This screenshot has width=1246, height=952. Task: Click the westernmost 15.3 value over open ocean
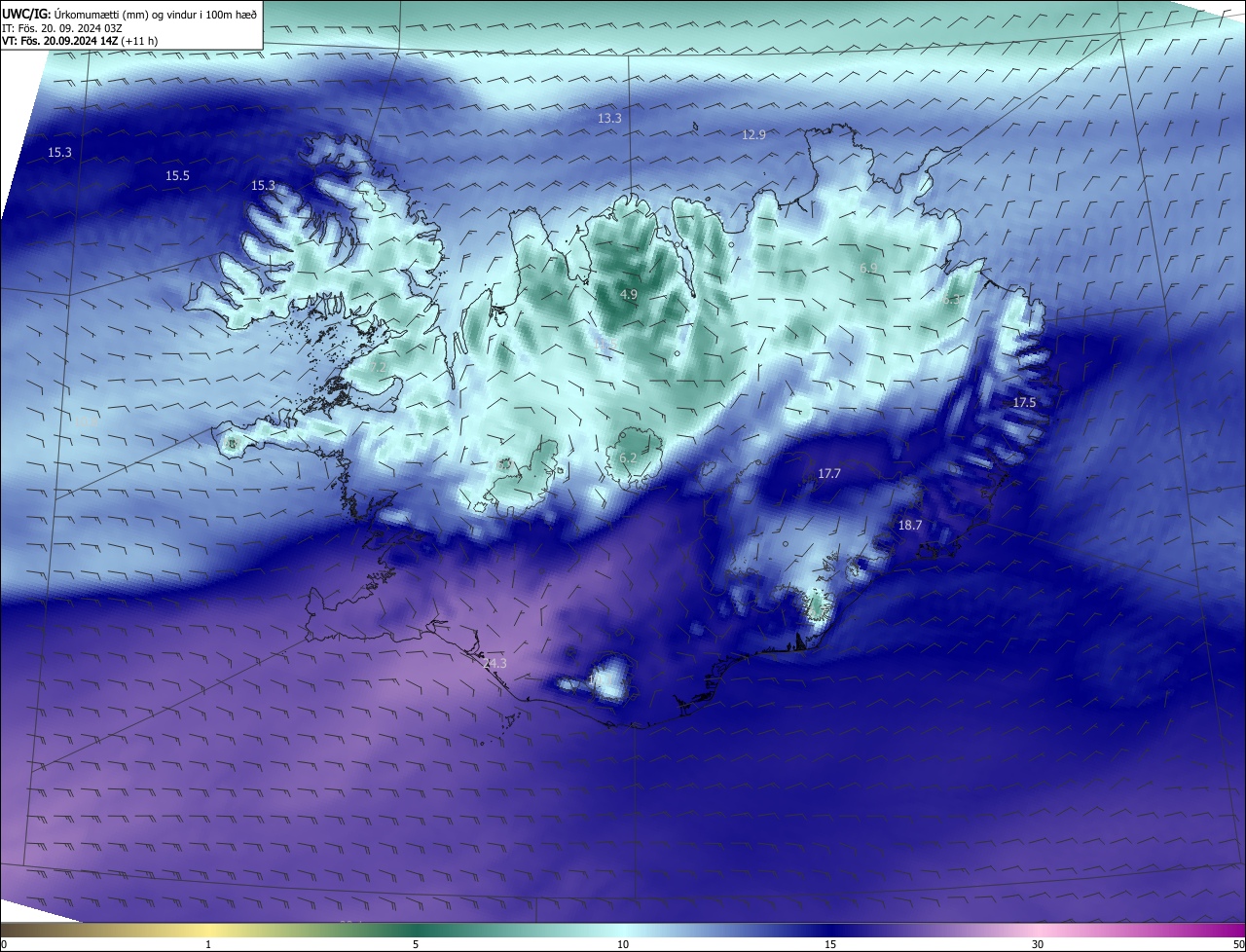59,153
